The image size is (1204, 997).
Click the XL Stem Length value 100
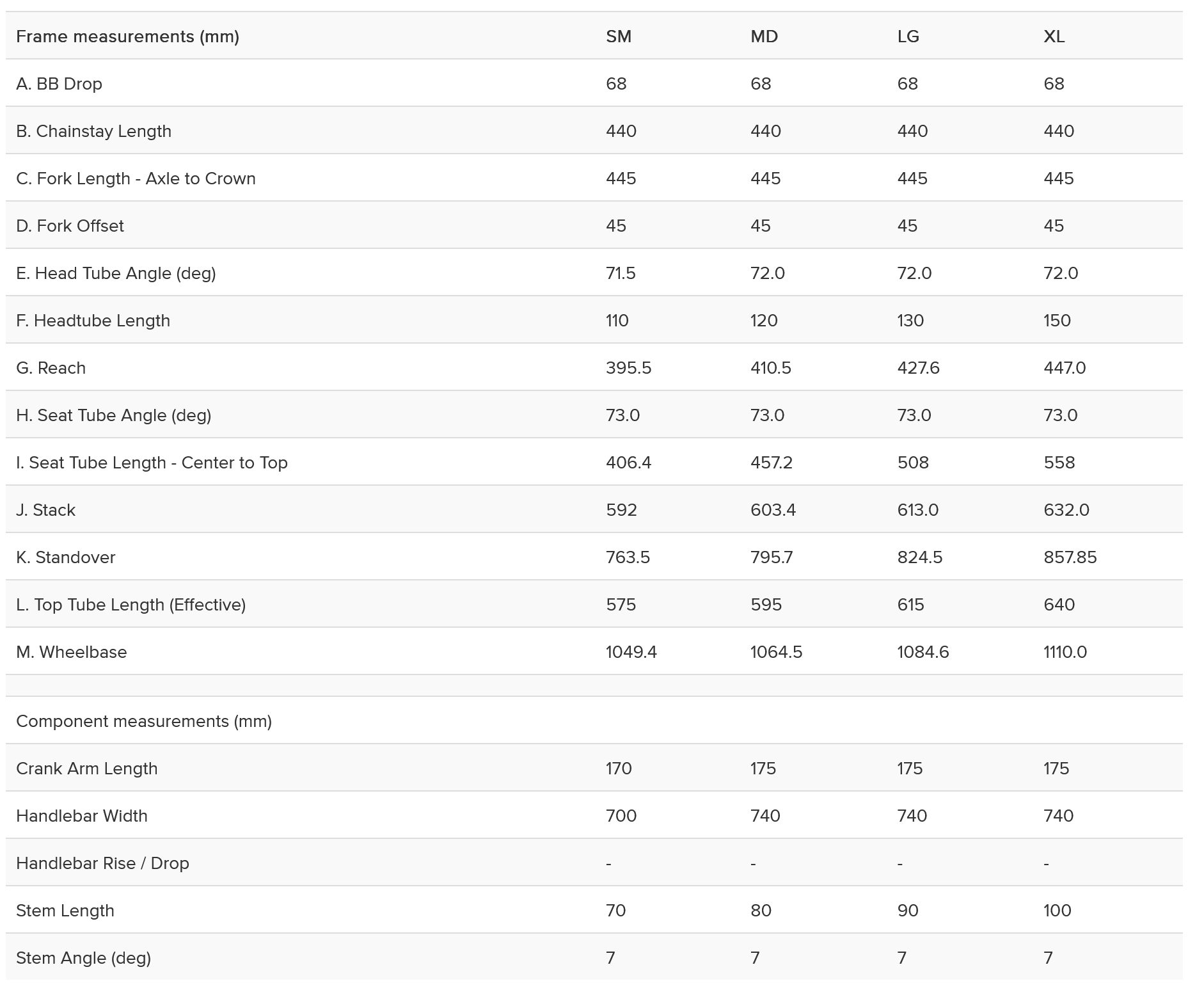pos(1057,911)
